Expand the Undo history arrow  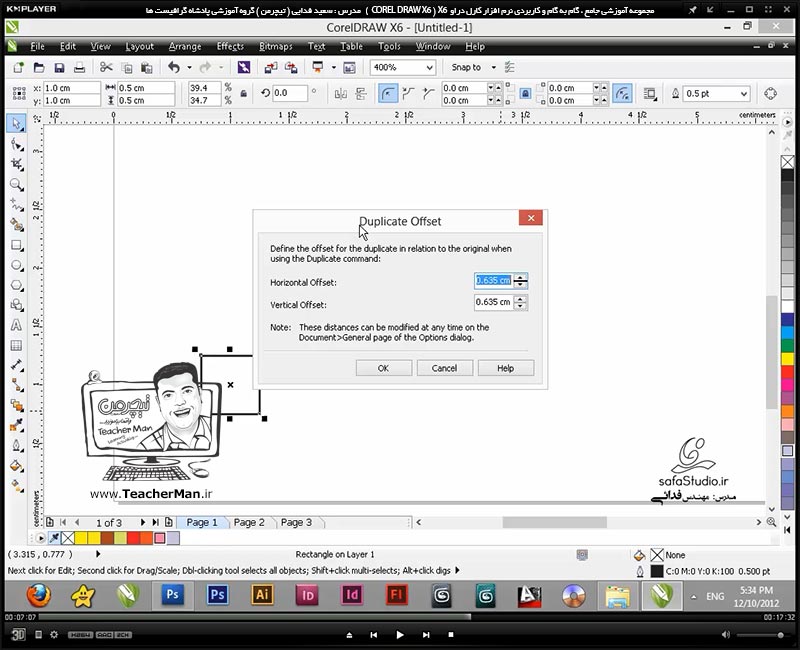point(189,67)
